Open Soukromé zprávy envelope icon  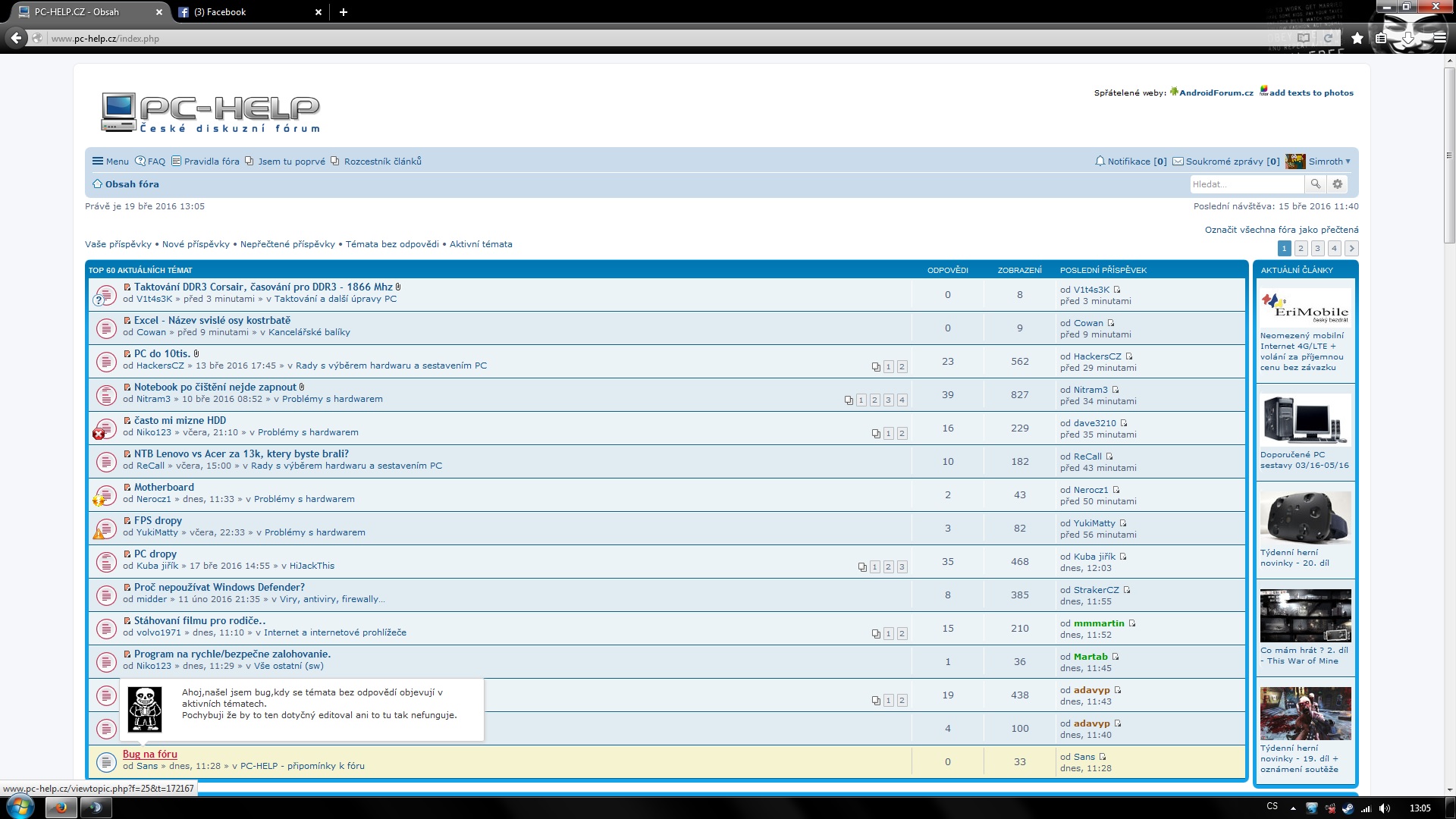click(x=1178, y=161)
